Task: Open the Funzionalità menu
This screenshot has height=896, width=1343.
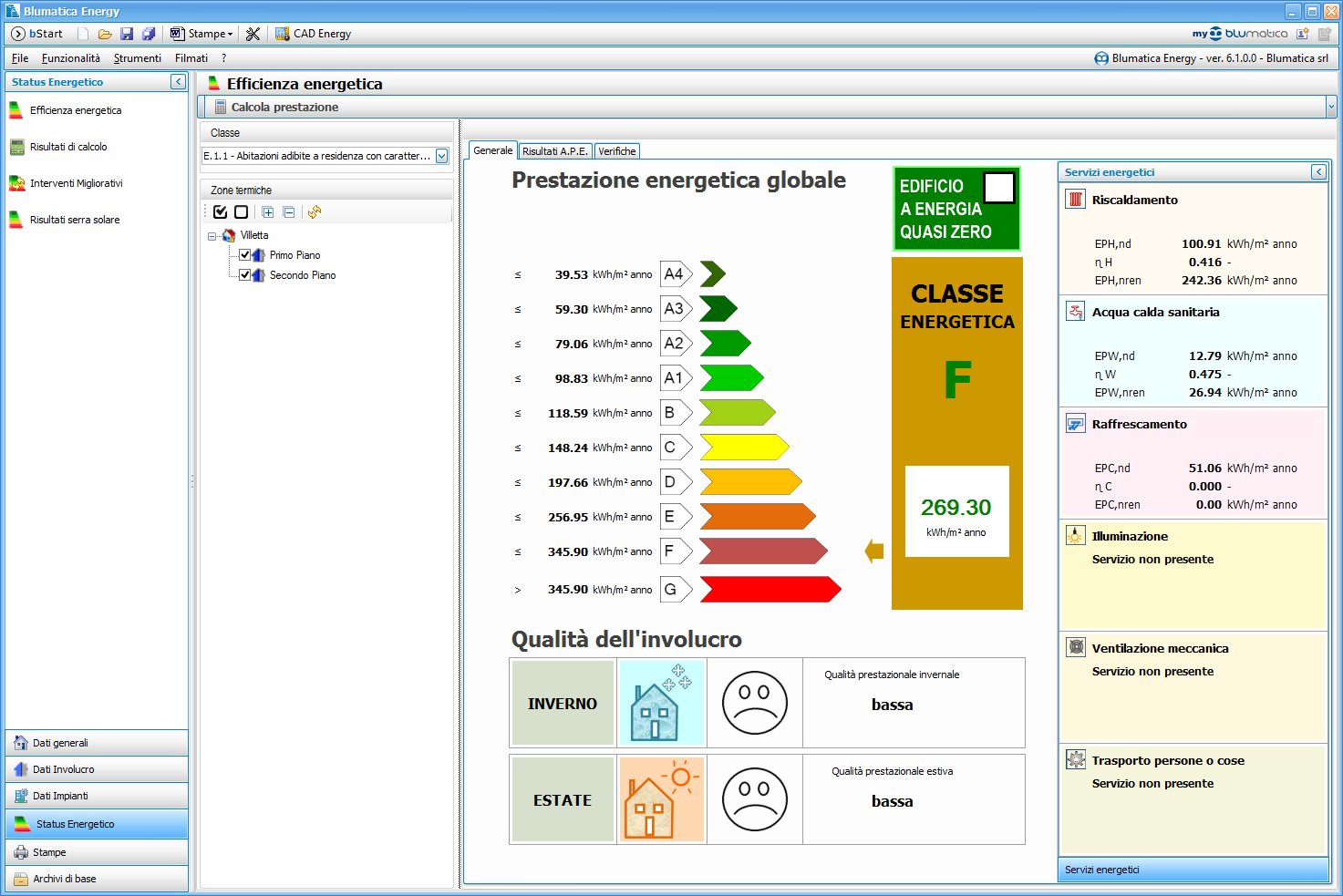Action: [70, 58]
